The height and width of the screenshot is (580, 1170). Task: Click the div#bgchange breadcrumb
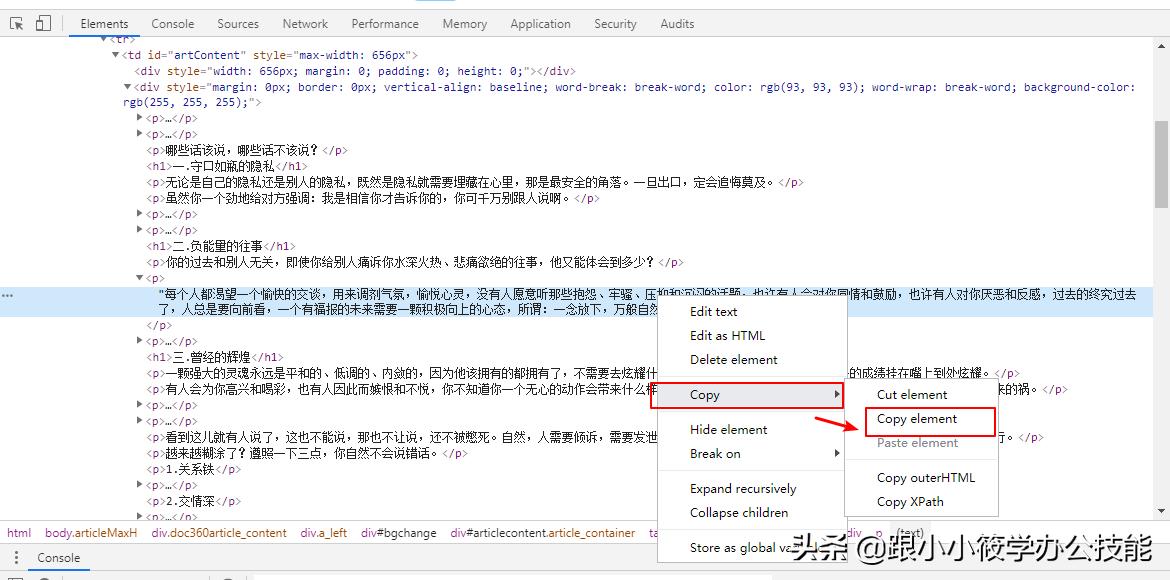397,532
